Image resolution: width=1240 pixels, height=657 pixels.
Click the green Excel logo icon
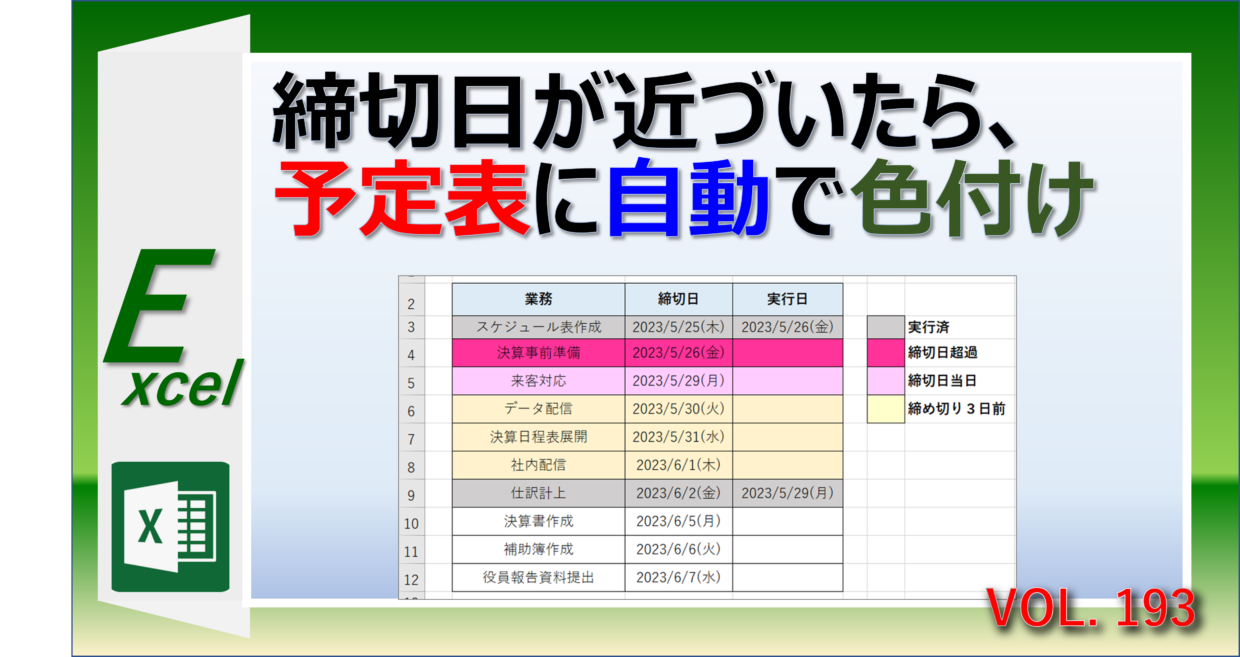point(170,527)
